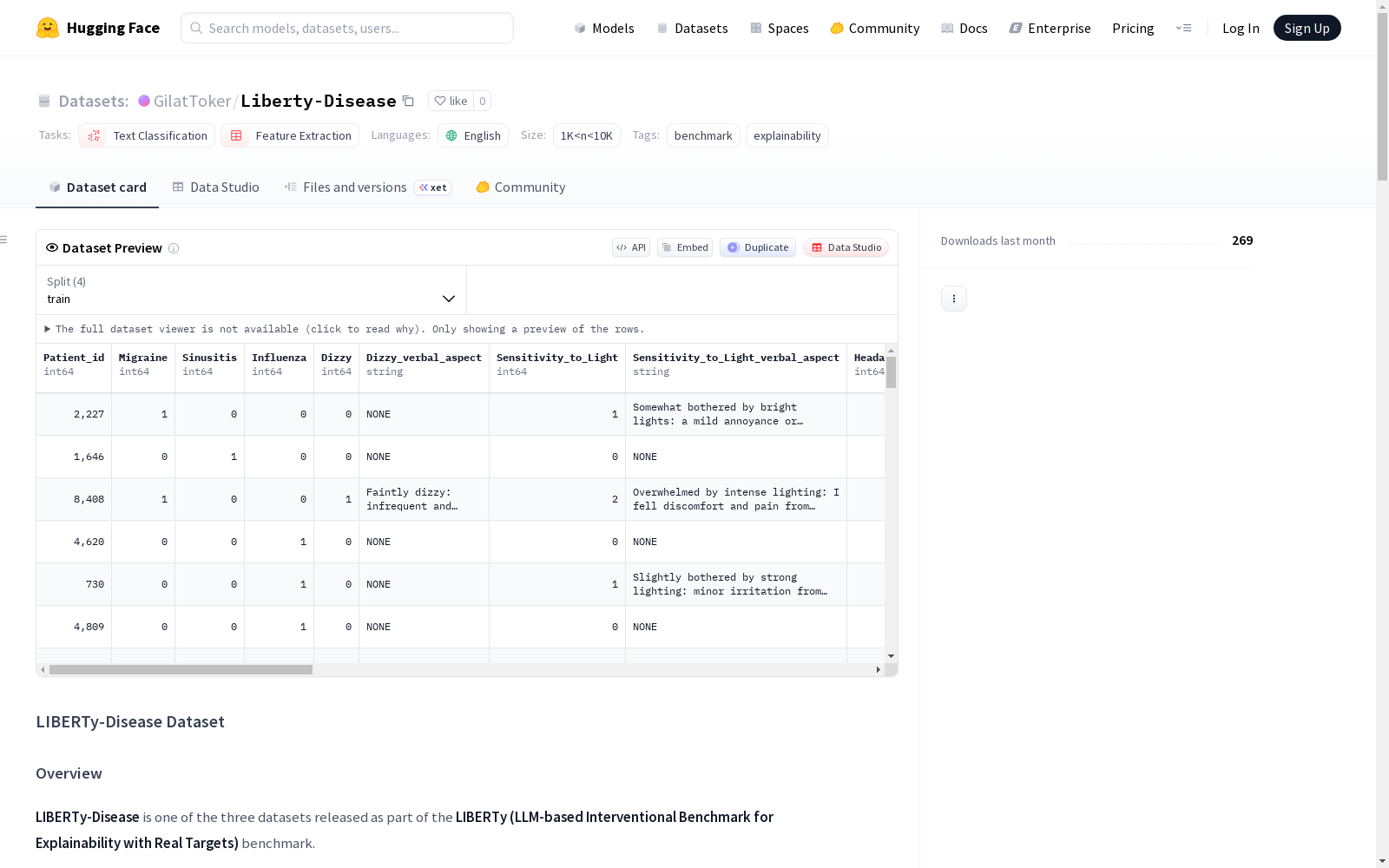Open Docs in top navigation

coord(964,28)
